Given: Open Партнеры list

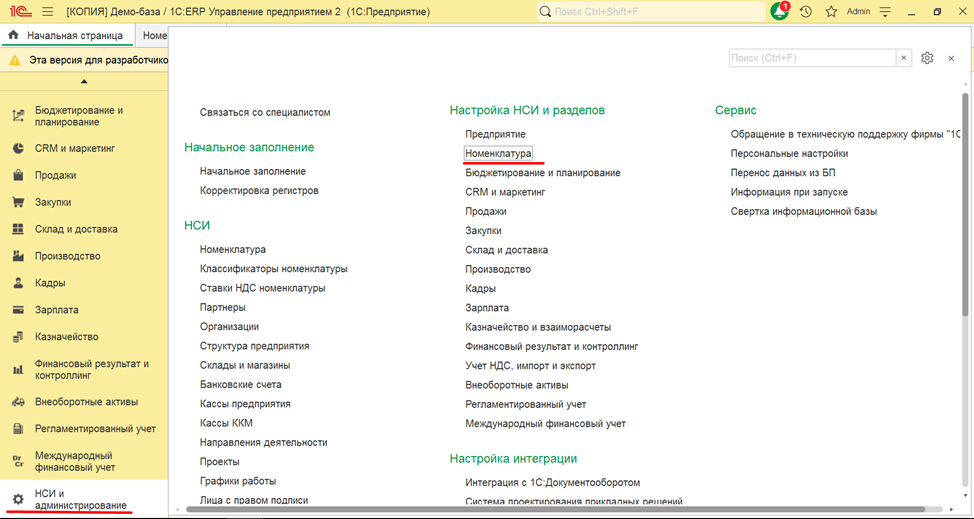Looking at the screenshot, I should [x=222, y=307].
